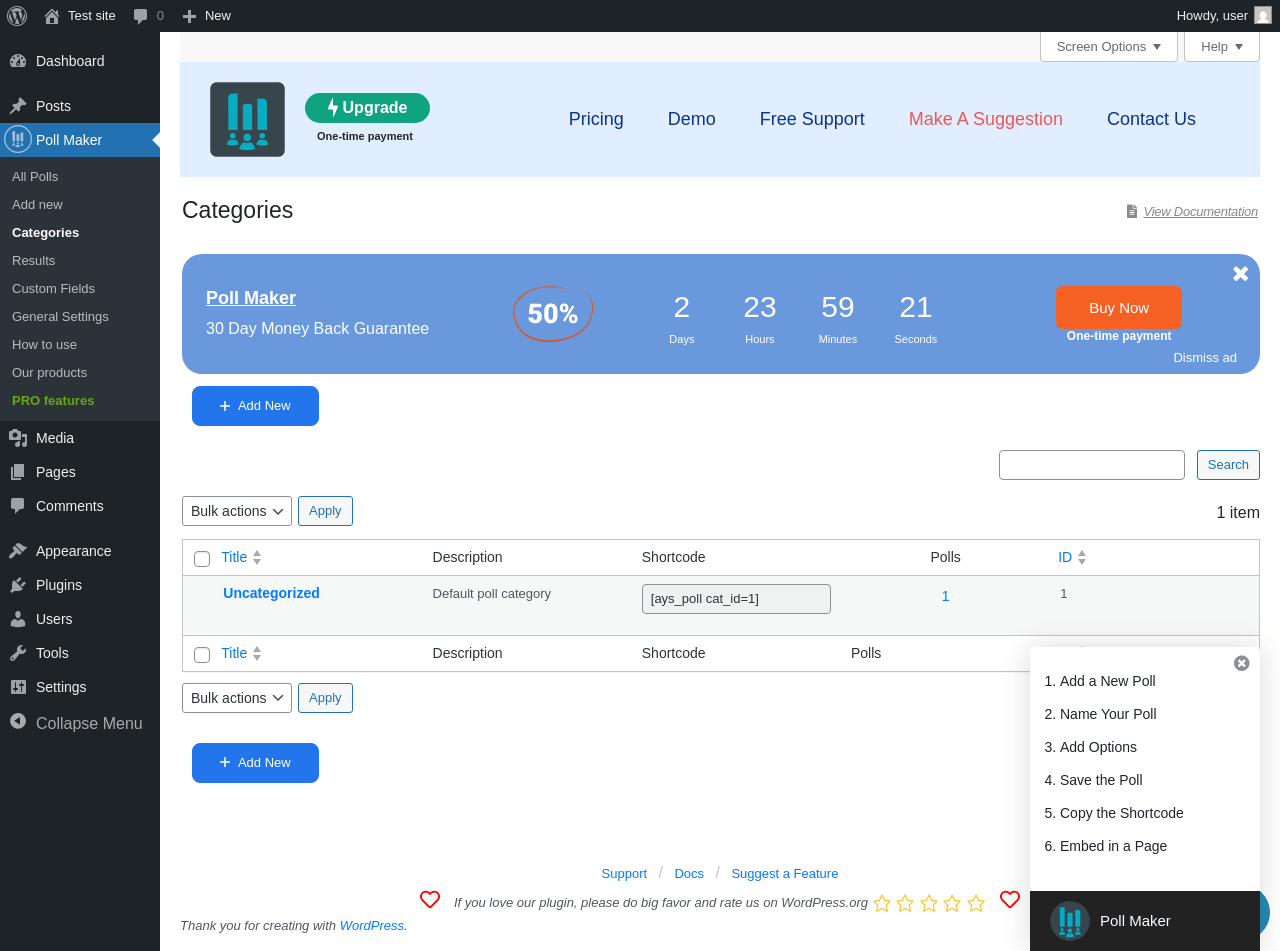Open Suggest a Feature footer link

[x=785, y=874]
